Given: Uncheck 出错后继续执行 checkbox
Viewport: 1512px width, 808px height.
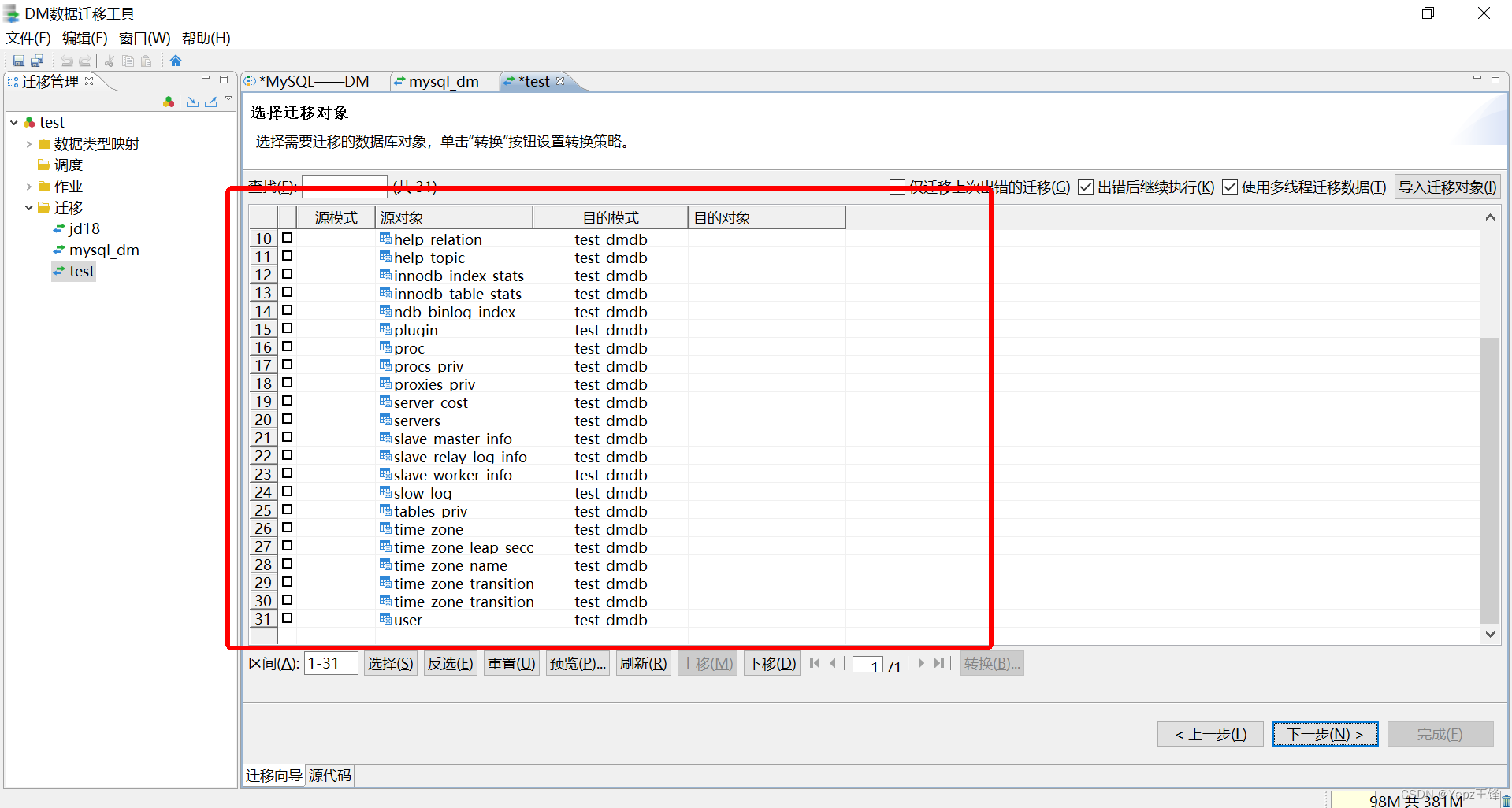Looking at the screenshot, I should point(1086,187).
